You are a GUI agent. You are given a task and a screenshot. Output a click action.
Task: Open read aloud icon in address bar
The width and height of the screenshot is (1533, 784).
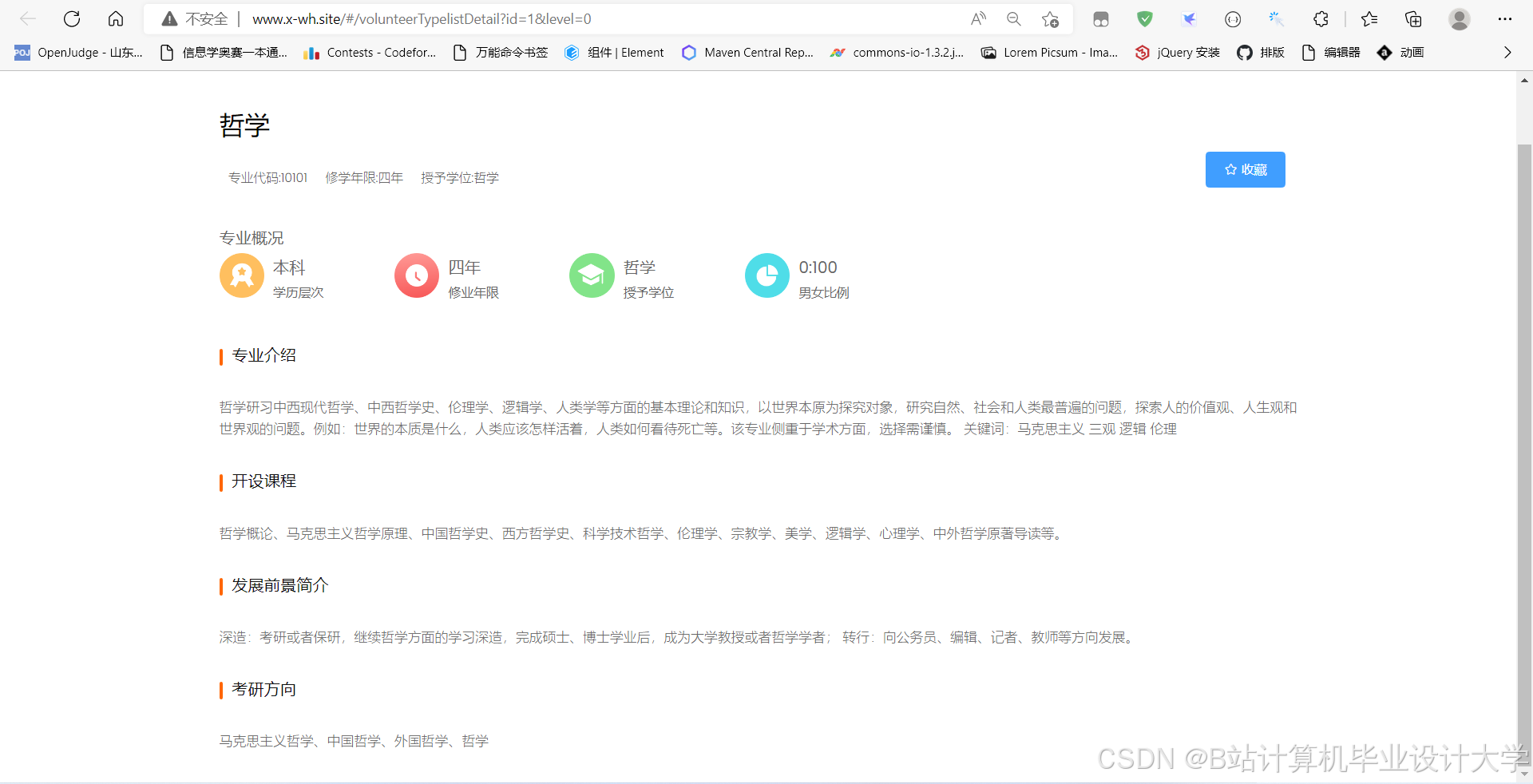[978, 19]
